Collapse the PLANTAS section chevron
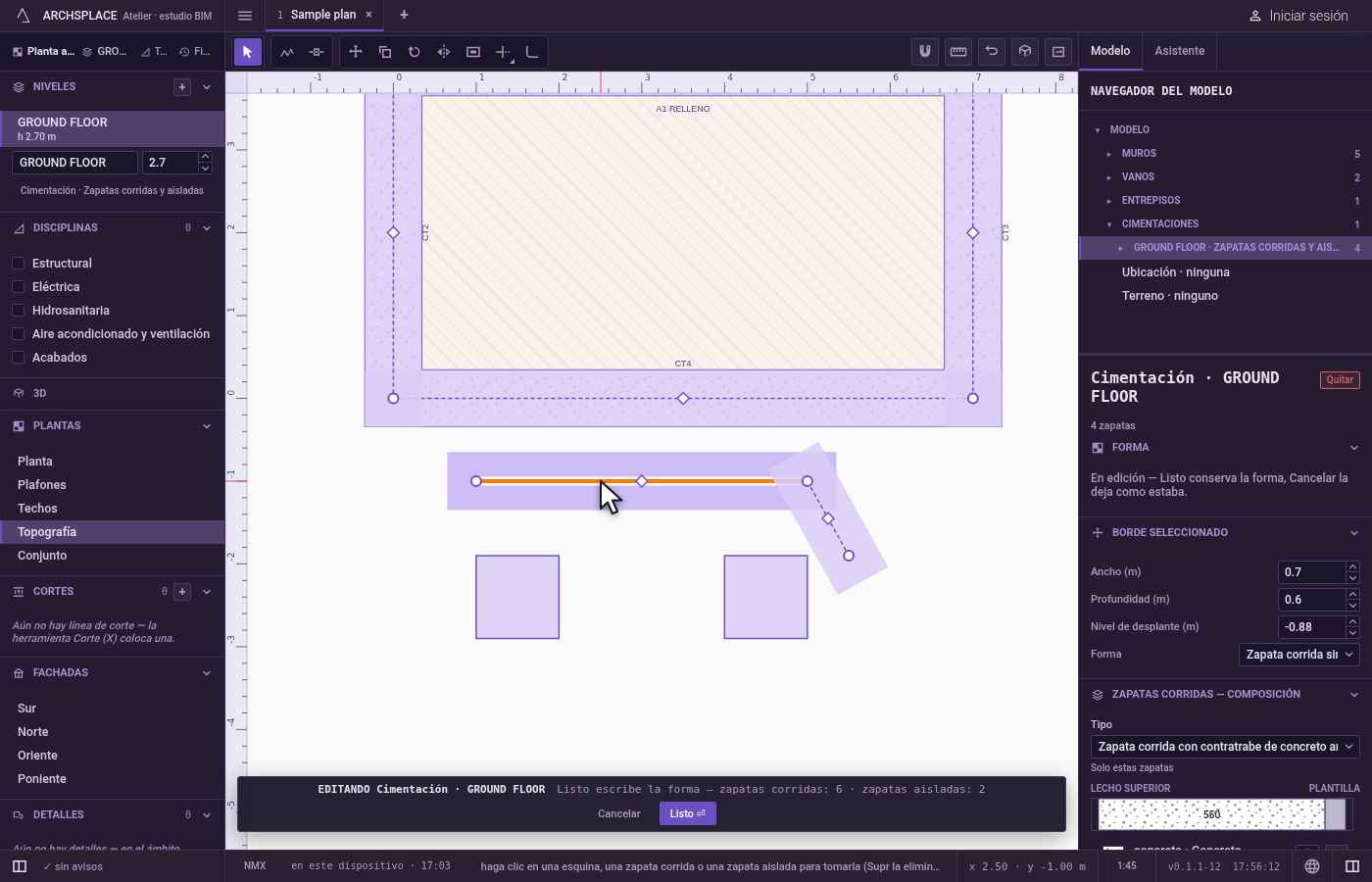This screenshot has height=882, width=1372. coord(207,426)
